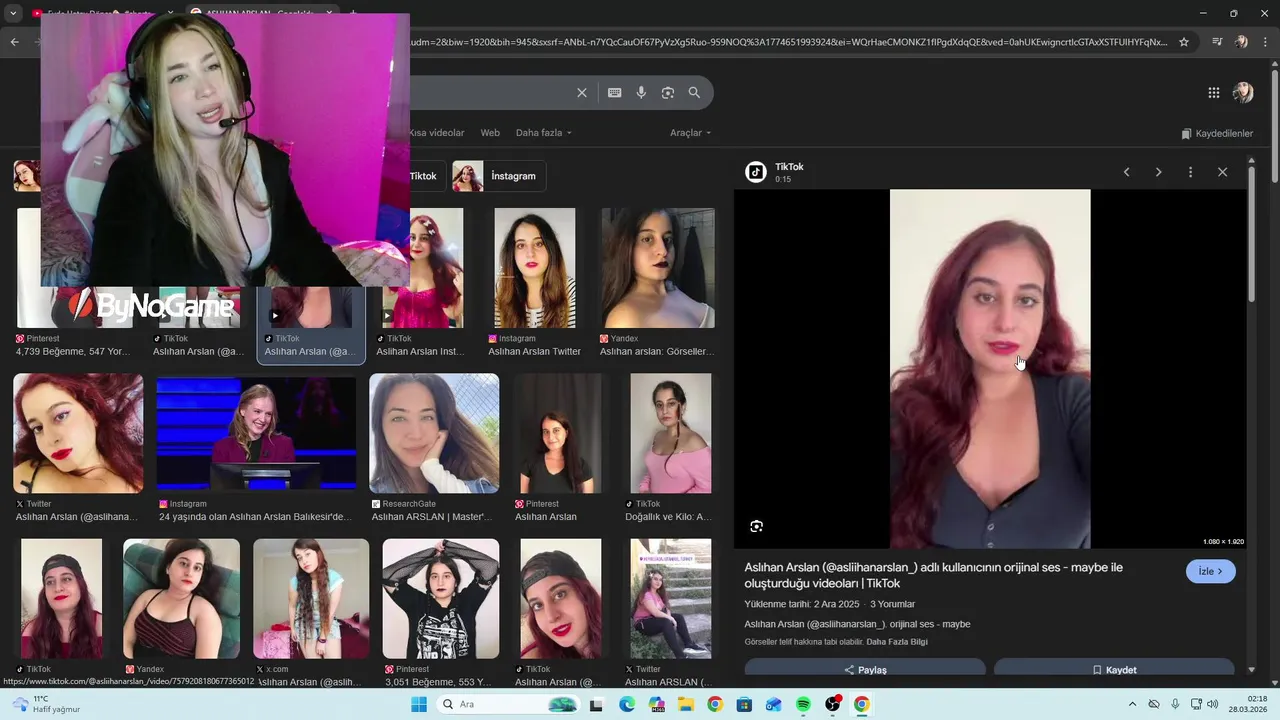
Task: Clear the Google search box with the X
Action: (582, 93)
